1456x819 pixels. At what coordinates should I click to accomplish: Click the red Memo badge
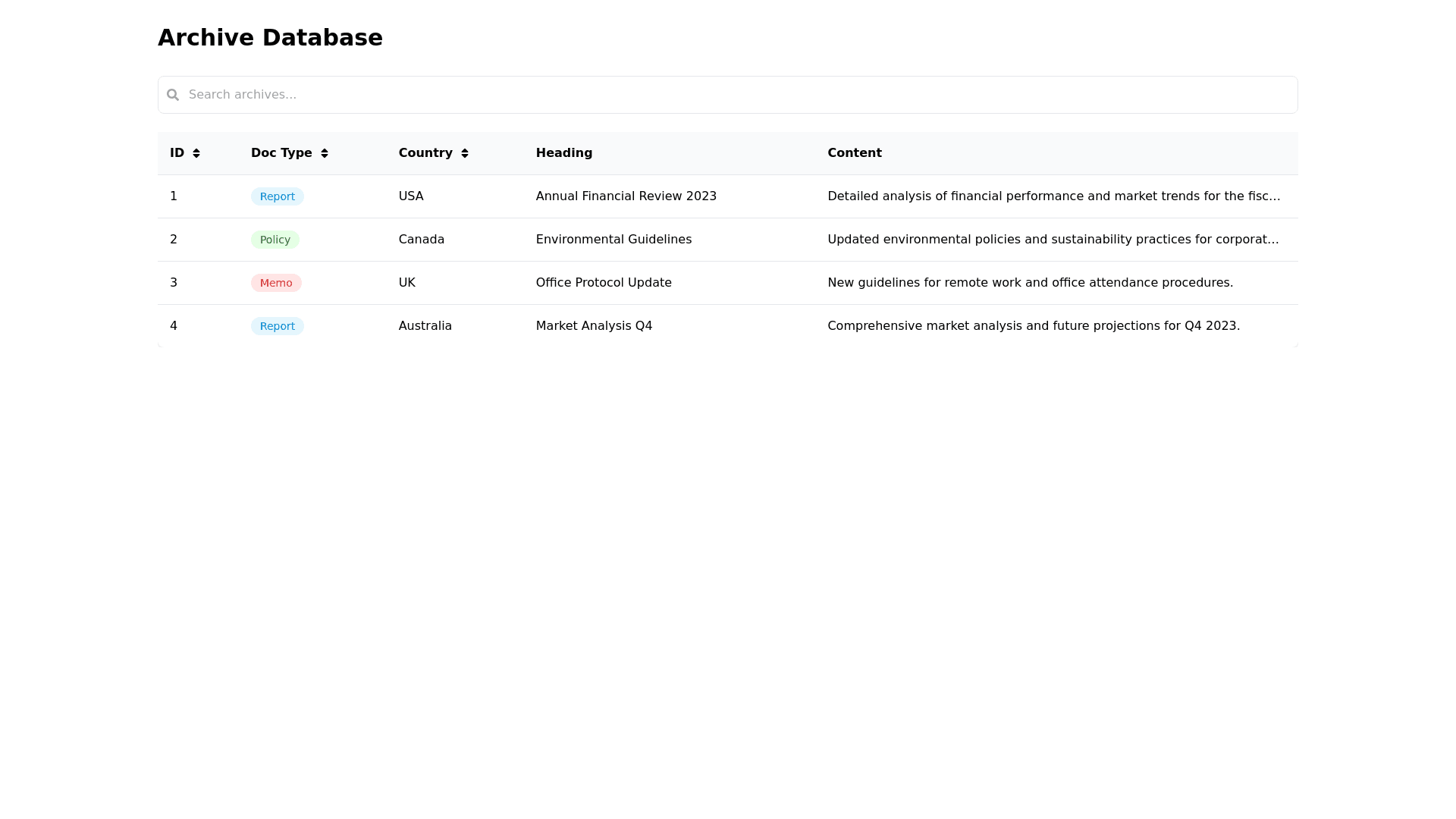point(276,283)
